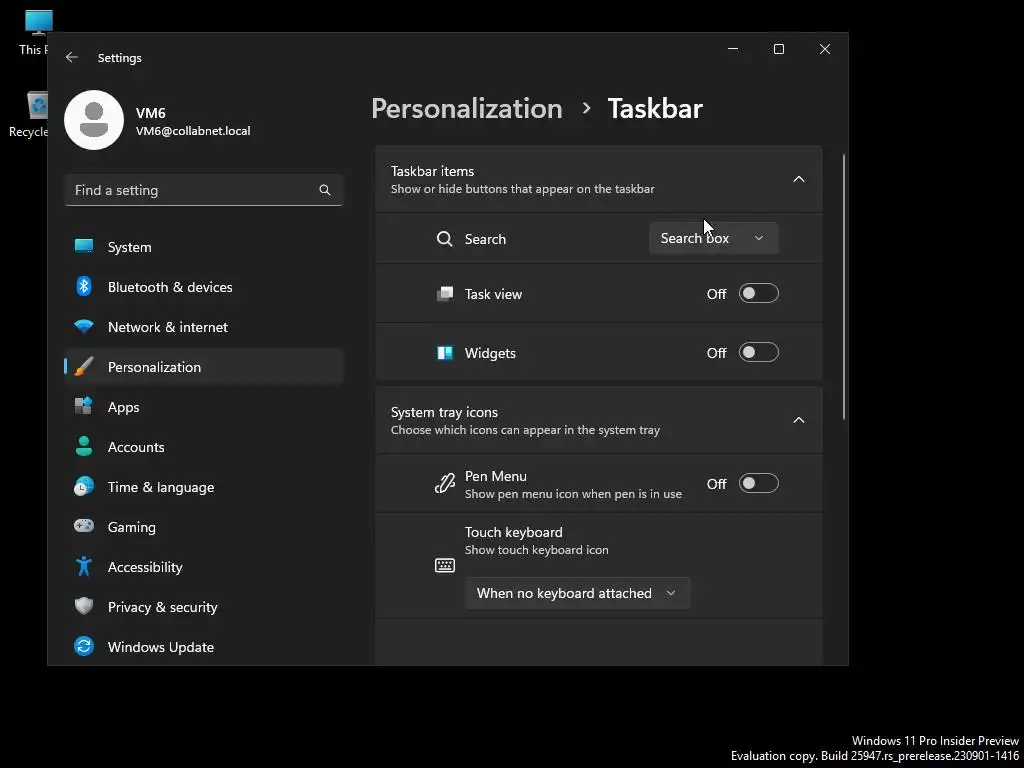Click the Accounts person icon
The width and height of the screenshot is (1024, 768).
click(x=84, y=447)
